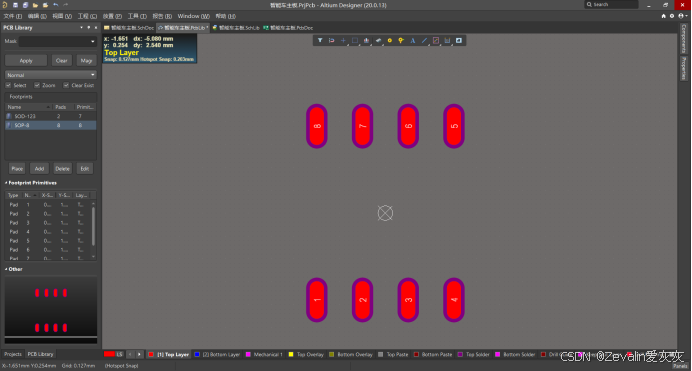
Task: Click the Redo arrow icon
Action: coord(66,5)
